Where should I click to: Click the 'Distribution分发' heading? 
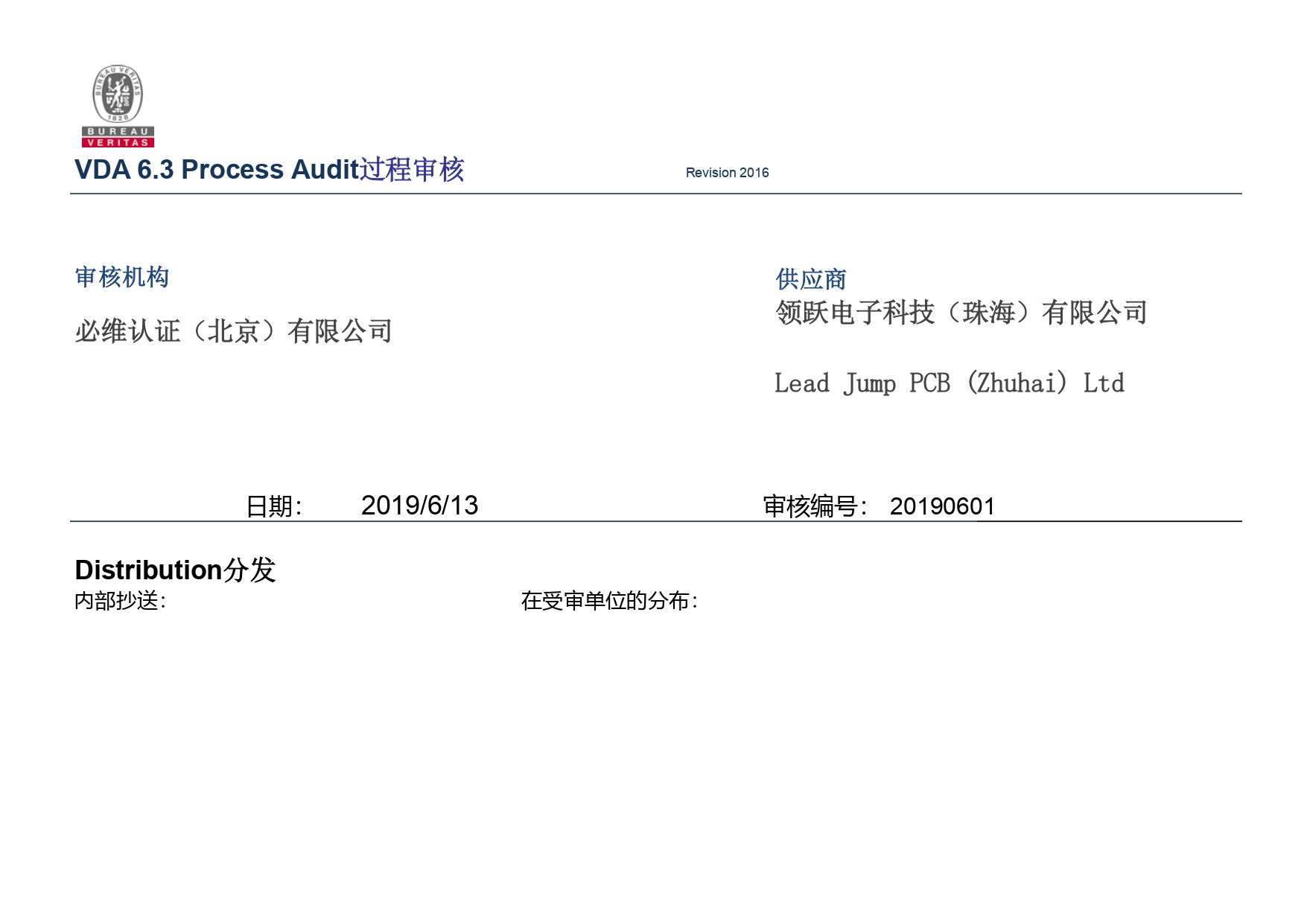(176, 570)
